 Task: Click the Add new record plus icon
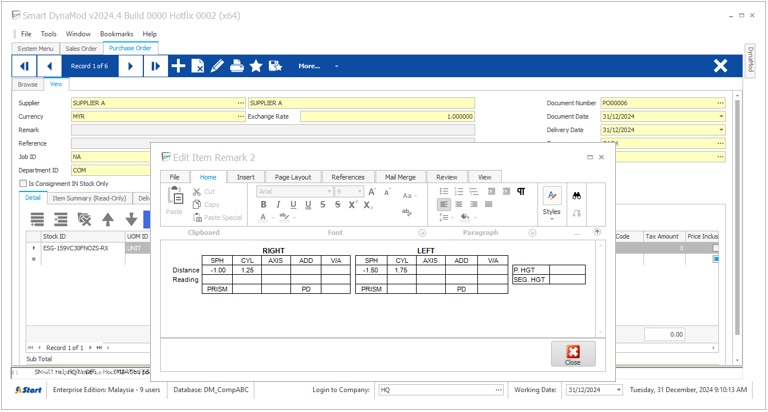(x=178, y=66)
